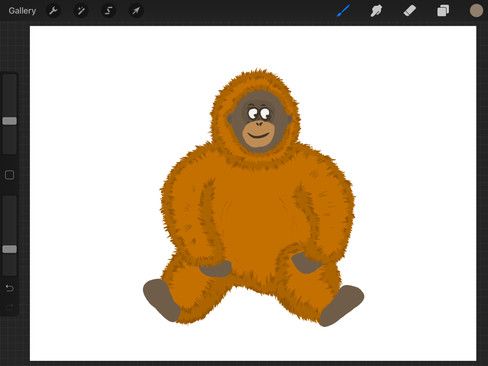Viewport: 488px width, 366px height.
Task: Activate the Transform arrow tool
Action: [136, 11]
